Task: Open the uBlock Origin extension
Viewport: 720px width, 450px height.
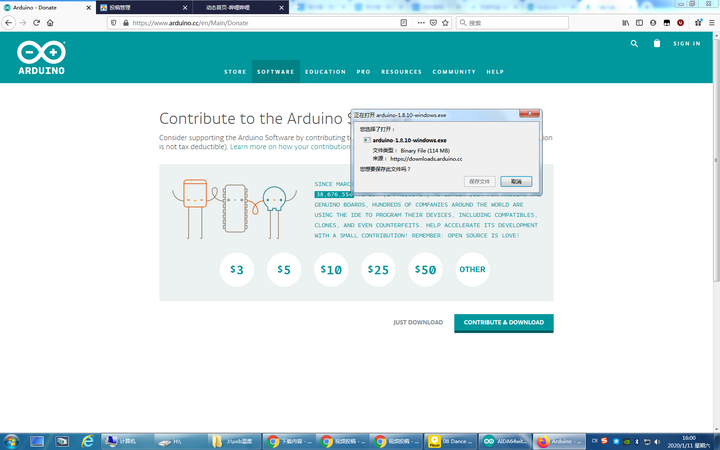Action: coord(681,22)
